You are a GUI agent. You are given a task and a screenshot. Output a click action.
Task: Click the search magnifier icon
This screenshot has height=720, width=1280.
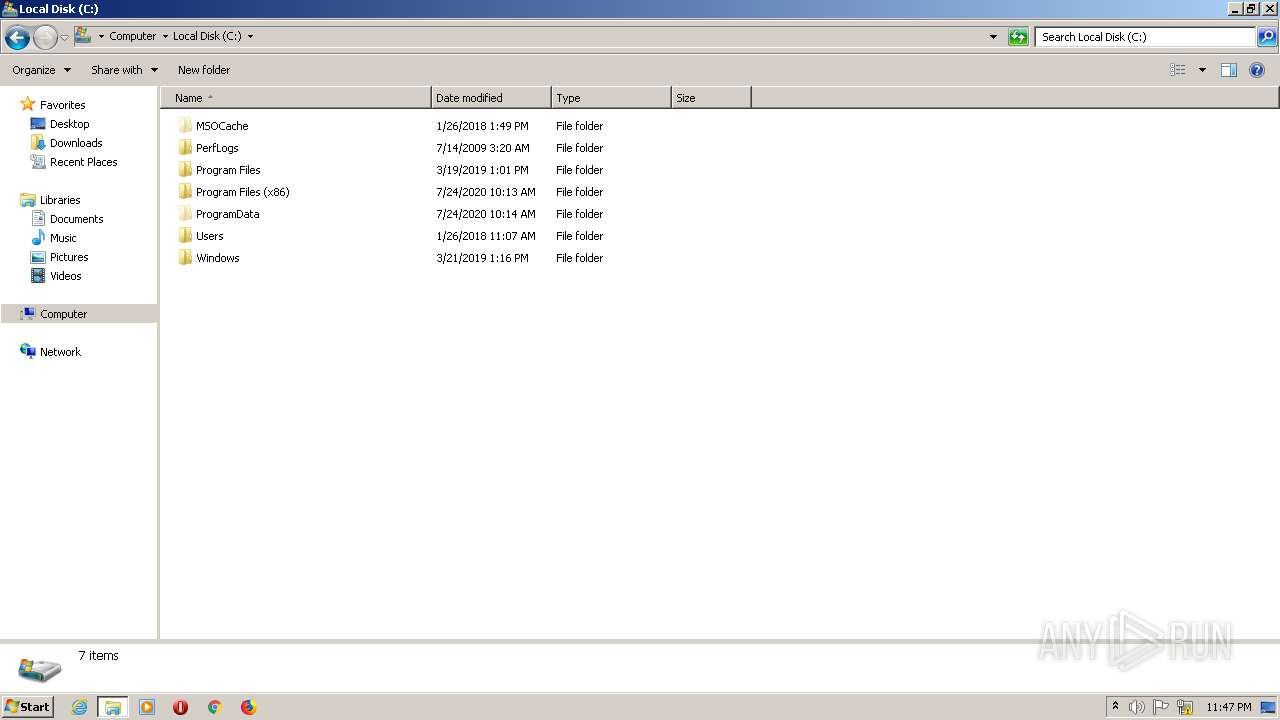1267,37
